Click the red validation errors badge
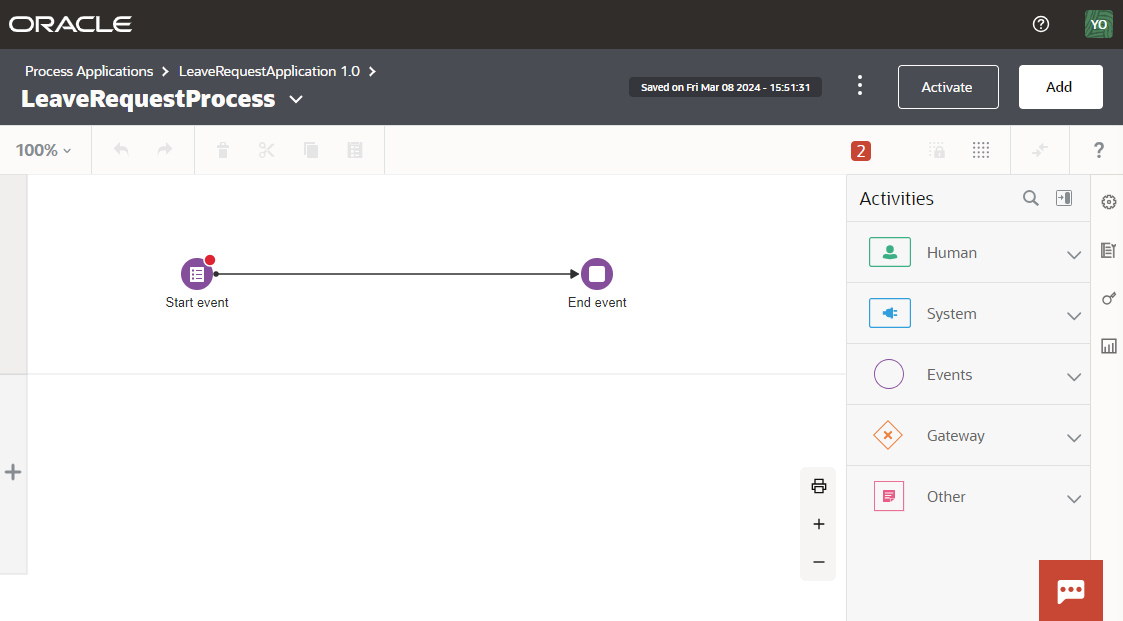Viewport: 1123px width, 621px height. 860,151
